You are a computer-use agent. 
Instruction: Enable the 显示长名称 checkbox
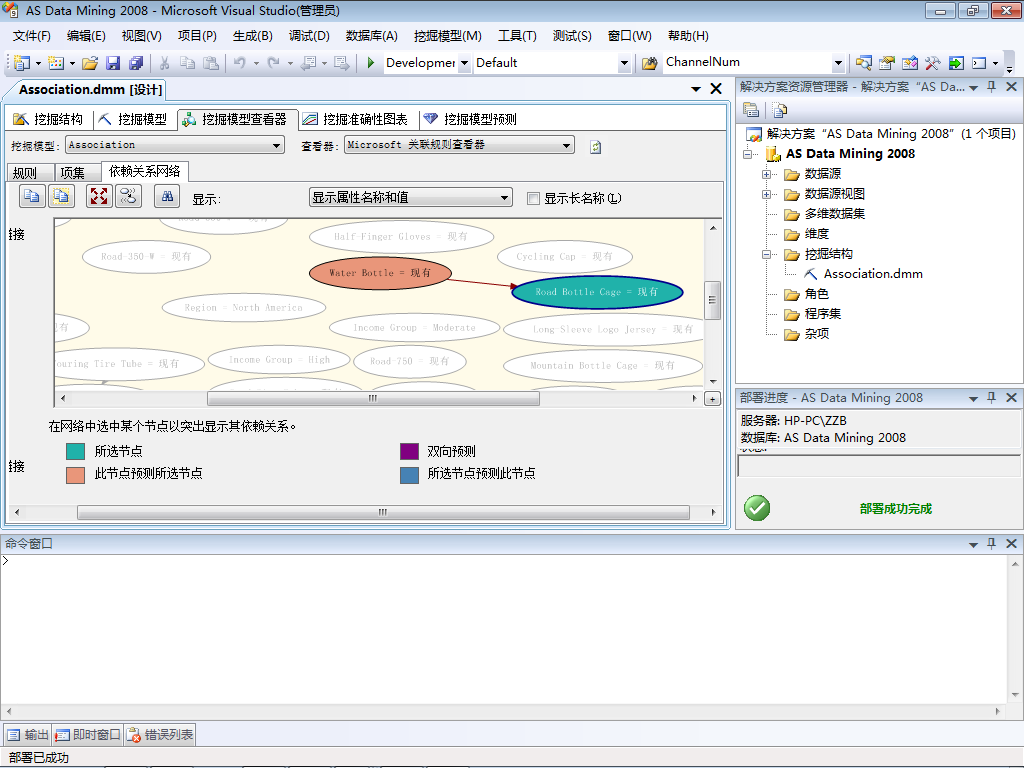[534, 199]
